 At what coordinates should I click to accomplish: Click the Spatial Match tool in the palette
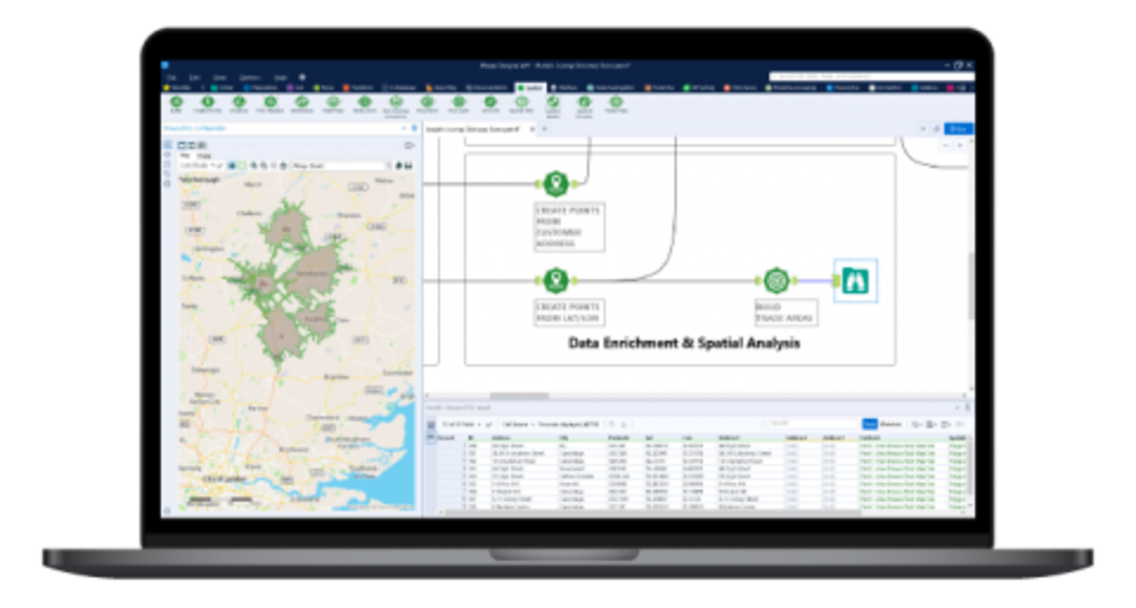pos(554,101)
